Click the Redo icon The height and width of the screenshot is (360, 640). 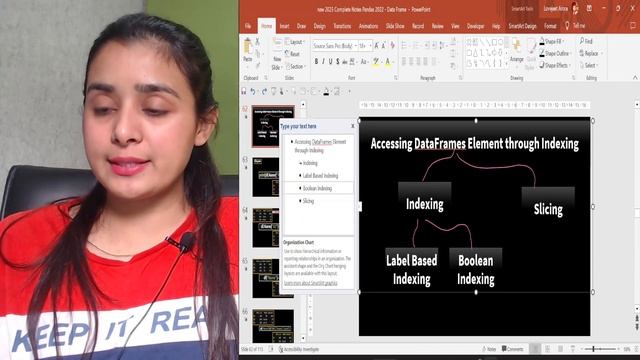click(x=264, y=91)
